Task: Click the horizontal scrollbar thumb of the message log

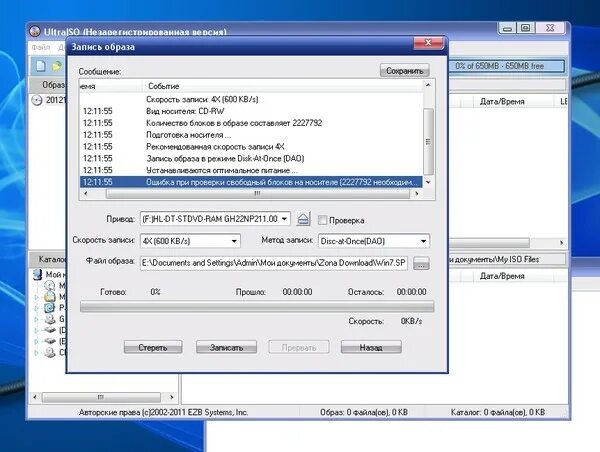Action: [x=258, y=194]
